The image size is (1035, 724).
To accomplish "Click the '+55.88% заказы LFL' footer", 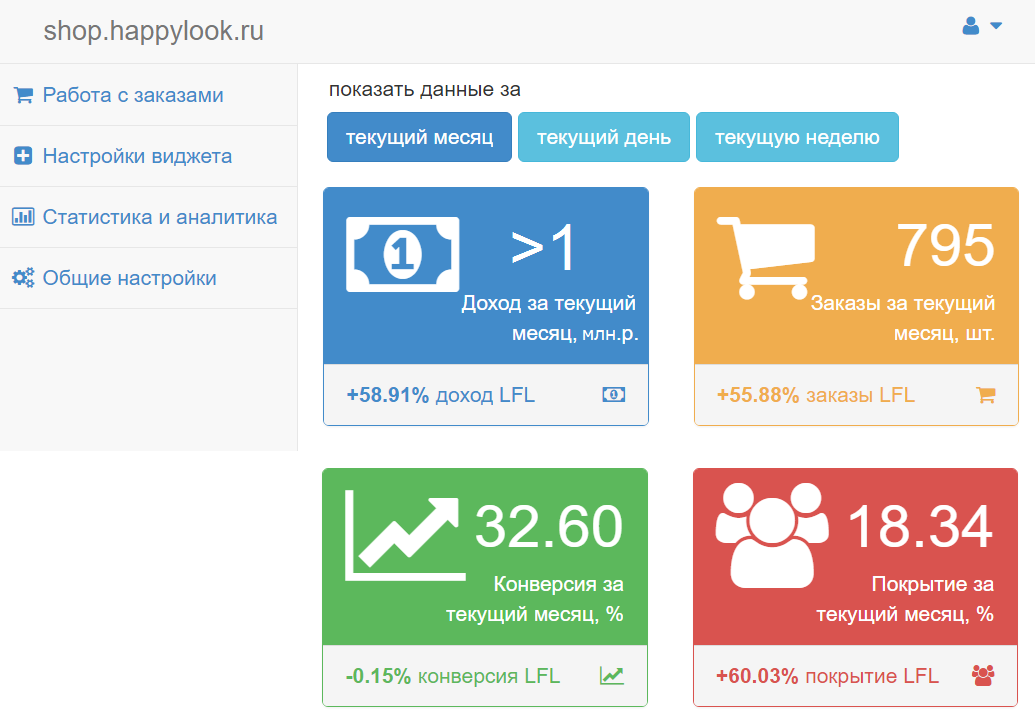I will coord(815,395).
